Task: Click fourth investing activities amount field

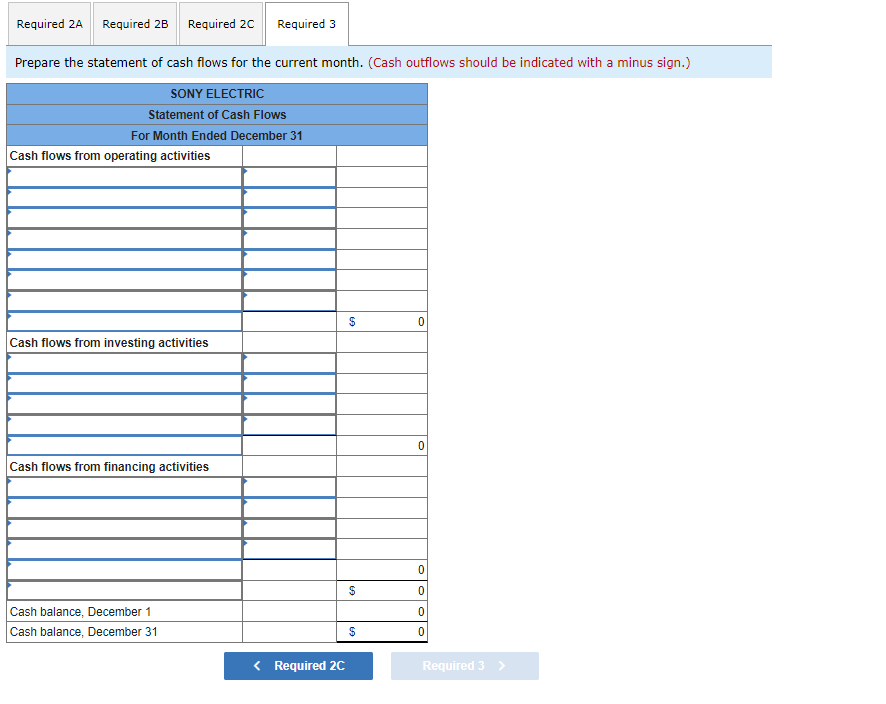Action: tap(289, 425)
